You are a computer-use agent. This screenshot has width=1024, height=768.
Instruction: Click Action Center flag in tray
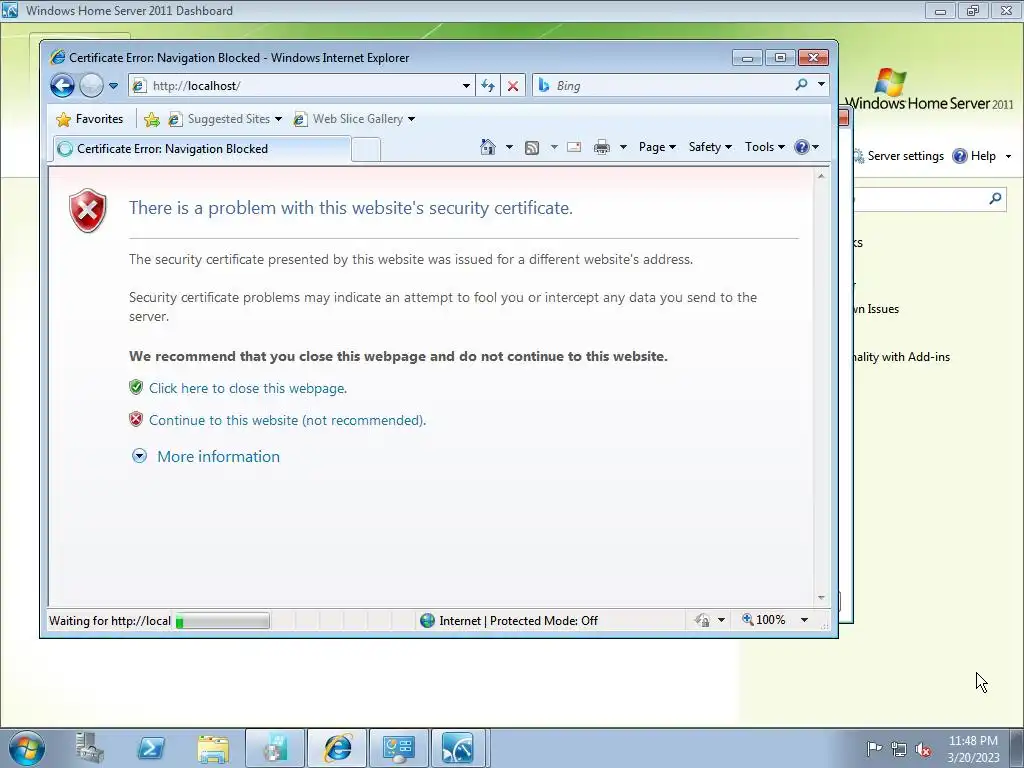(x=874, y=748)
